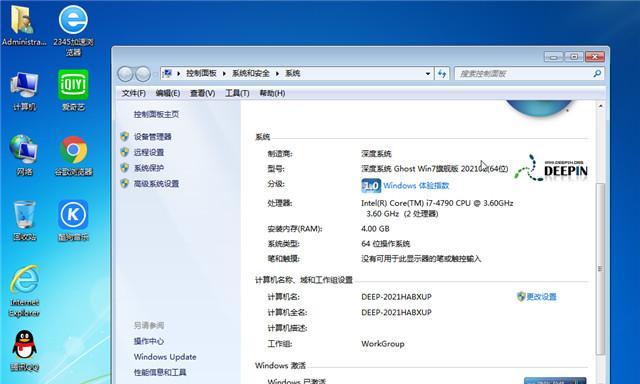This screenshot has width=640, height=384.
Task: Select the manufacturer value beside 制造商
Action: (376, 154)
